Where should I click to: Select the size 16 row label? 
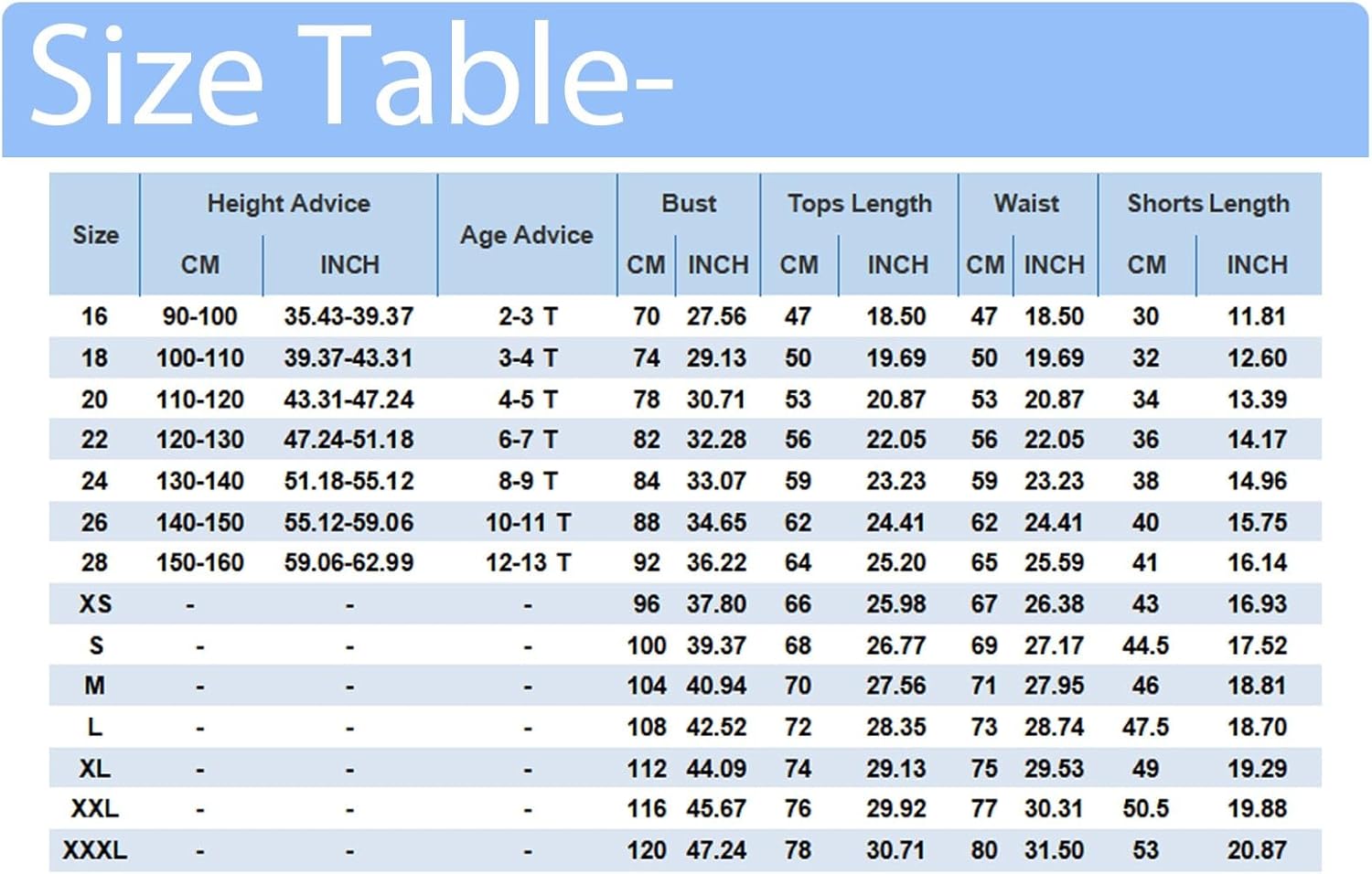[94, 316]
